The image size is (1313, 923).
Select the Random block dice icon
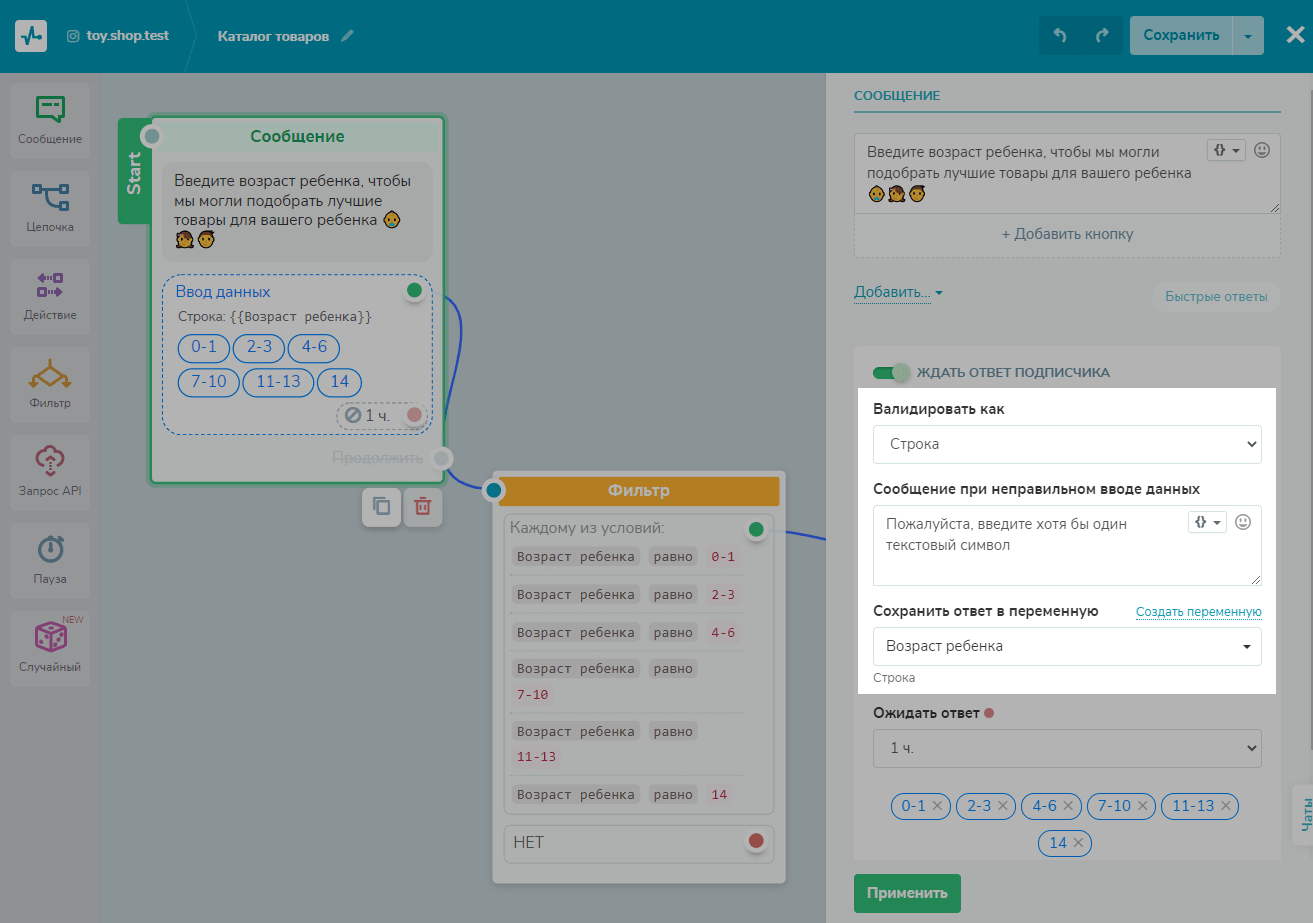tap(50, 639)
